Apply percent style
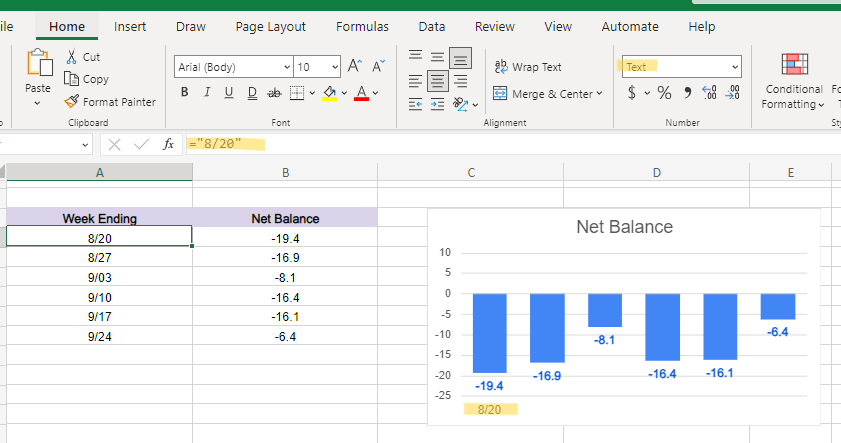 (x=665, y=93)
